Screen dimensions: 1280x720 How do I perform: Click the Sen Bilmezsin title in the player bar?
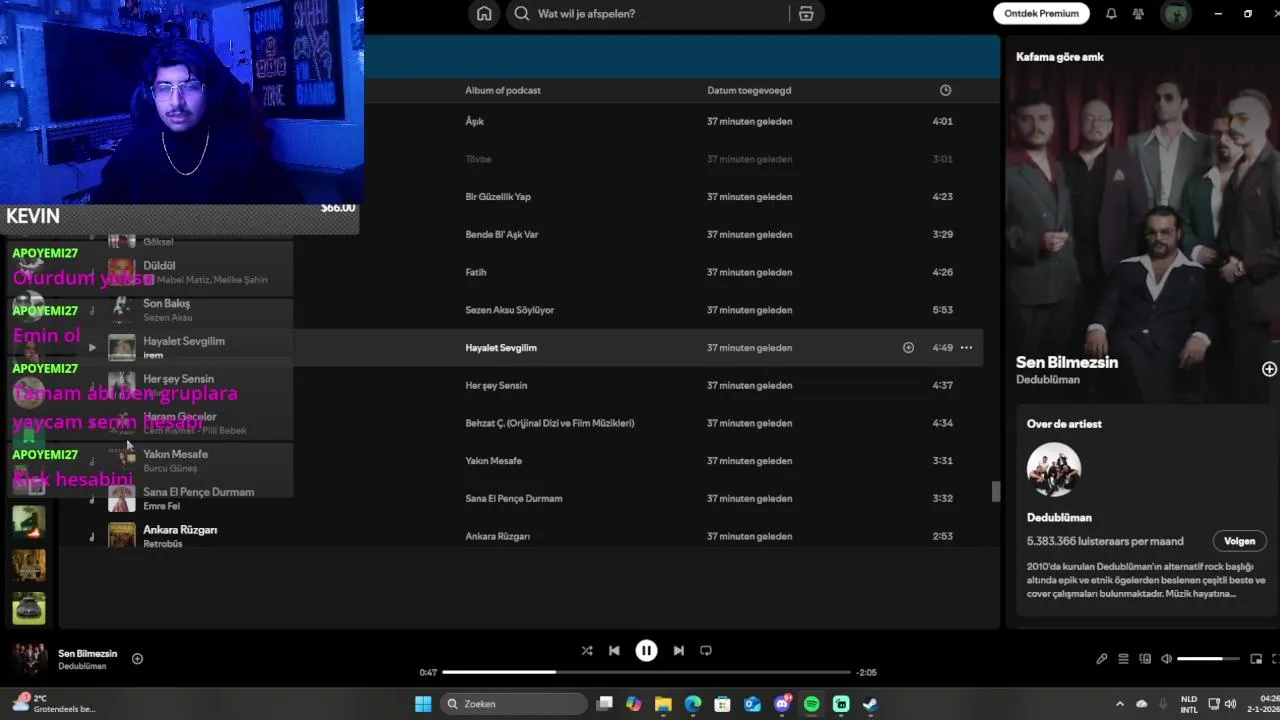tap(88, 653)
